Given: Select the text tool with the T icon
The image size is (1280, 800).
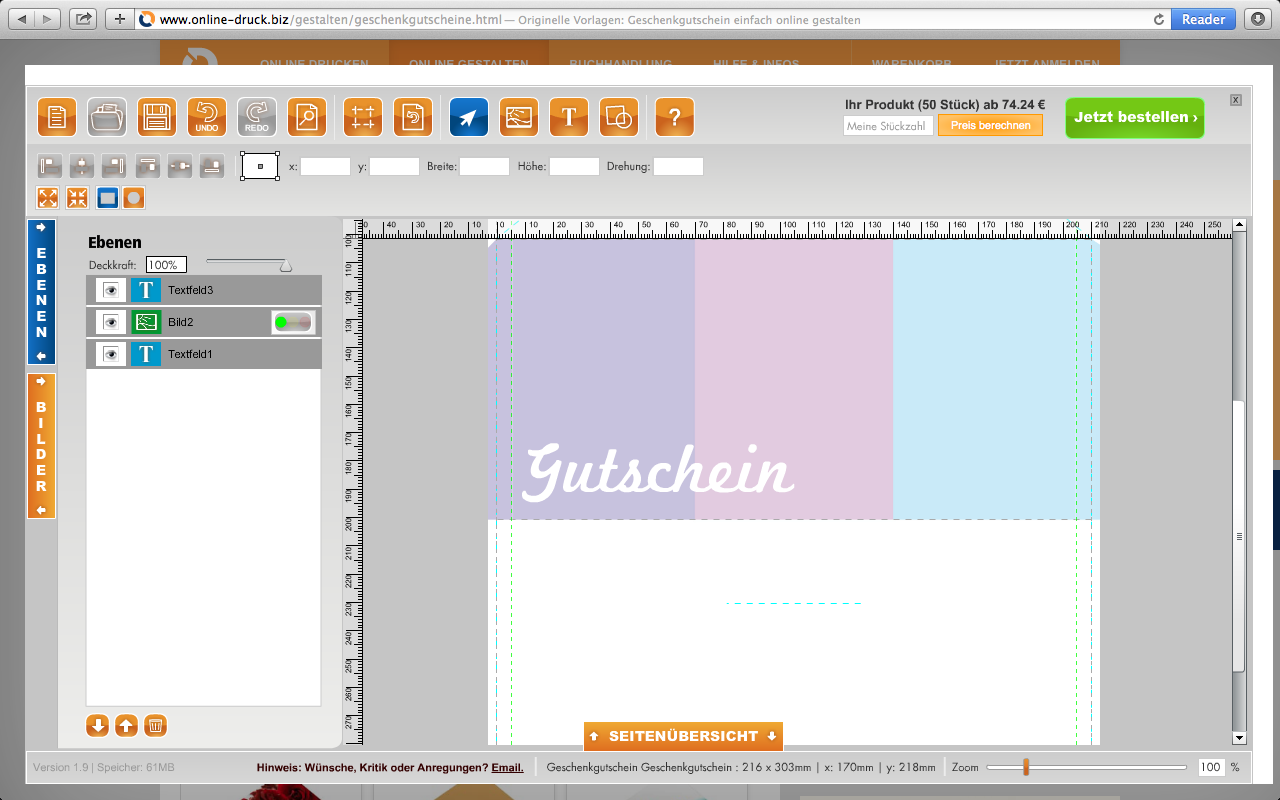Looking at the screenshot, I should tap(569, 117).
